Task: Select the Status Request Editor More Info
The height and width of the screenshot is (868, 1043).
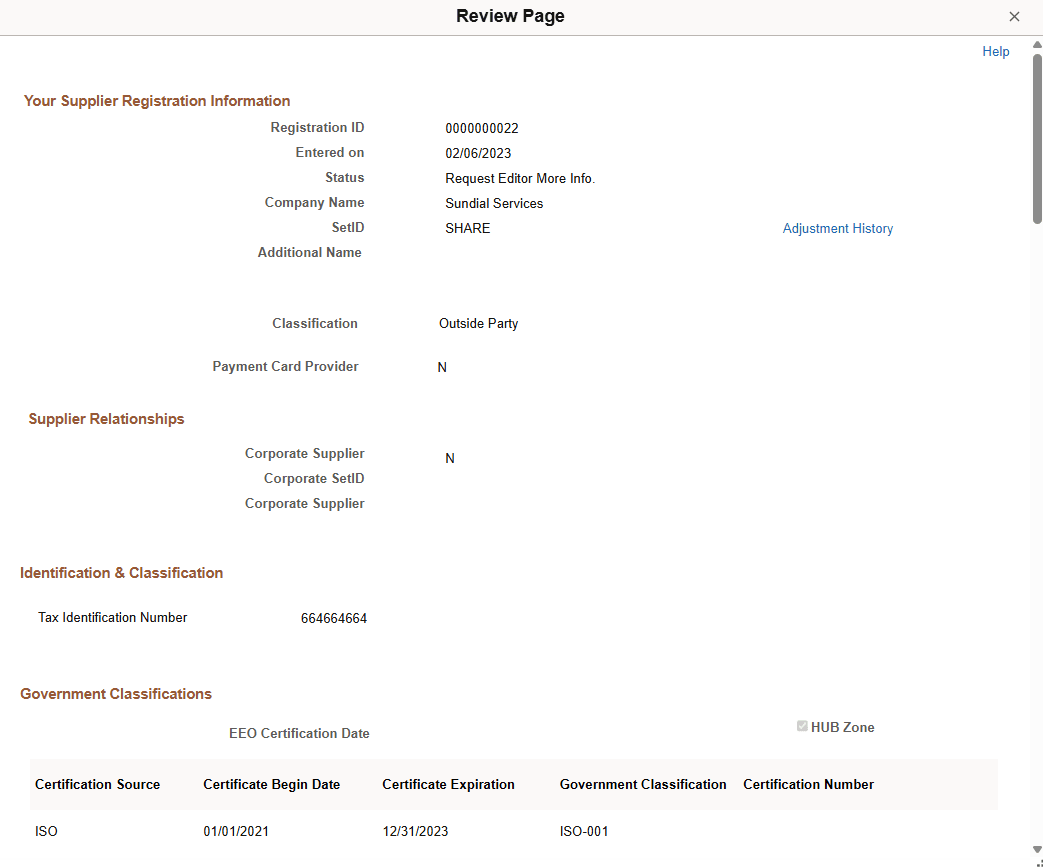Action: point(520,178)
